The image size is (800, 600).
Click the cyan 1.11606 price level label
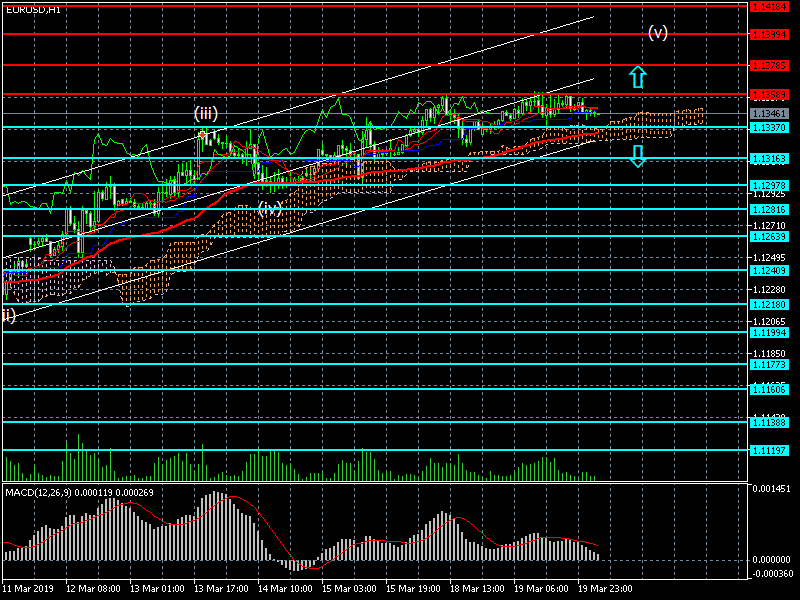(x=769, y=390)
